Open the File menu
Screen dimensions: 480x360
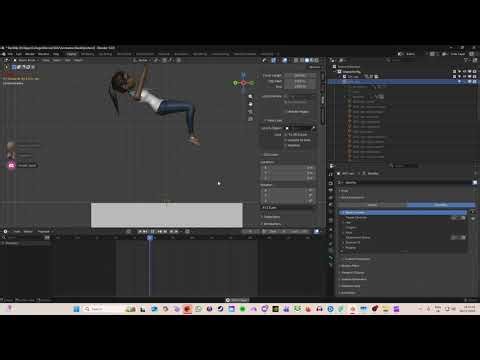(x=10, y=54)
